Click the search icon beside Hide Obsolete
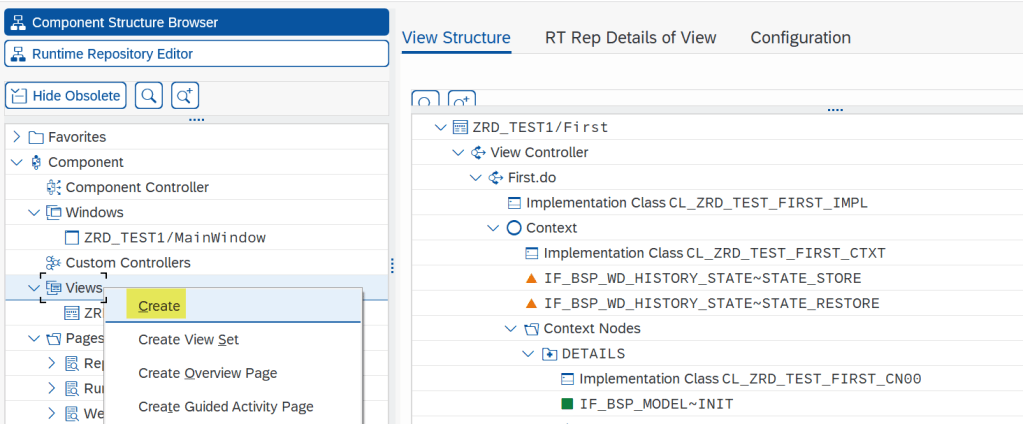Screen dimensions: 1023x424 (x=149, y=96)
